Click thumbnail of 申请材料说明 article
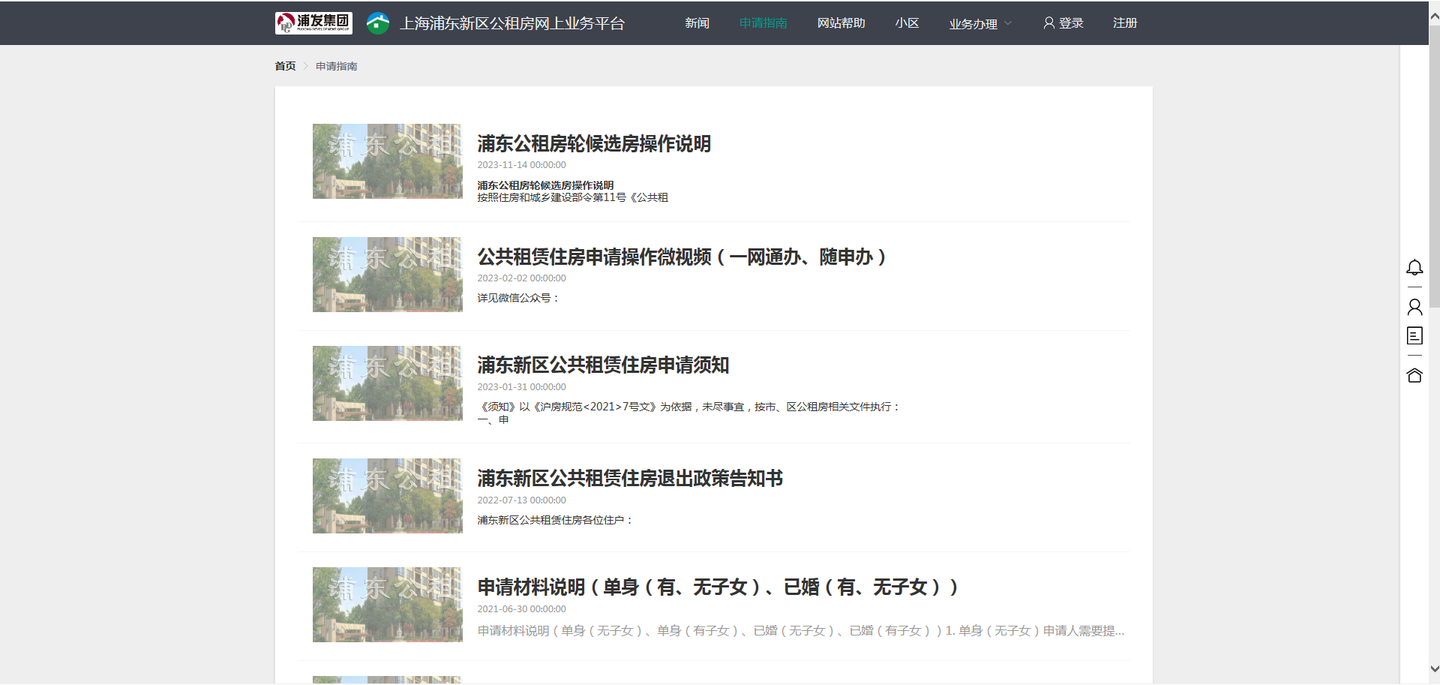 tap(387, 604)
